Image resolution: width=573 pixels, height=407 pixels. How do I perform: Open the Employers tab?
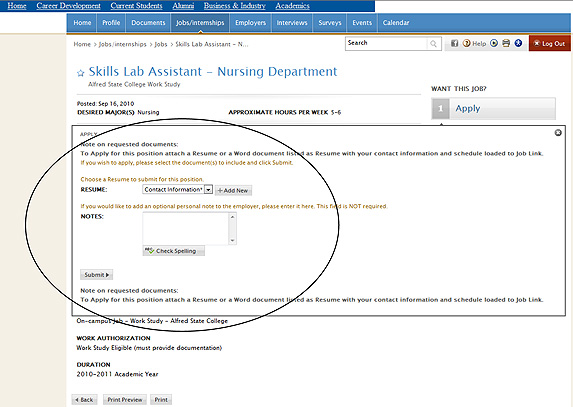click(250, 23)
